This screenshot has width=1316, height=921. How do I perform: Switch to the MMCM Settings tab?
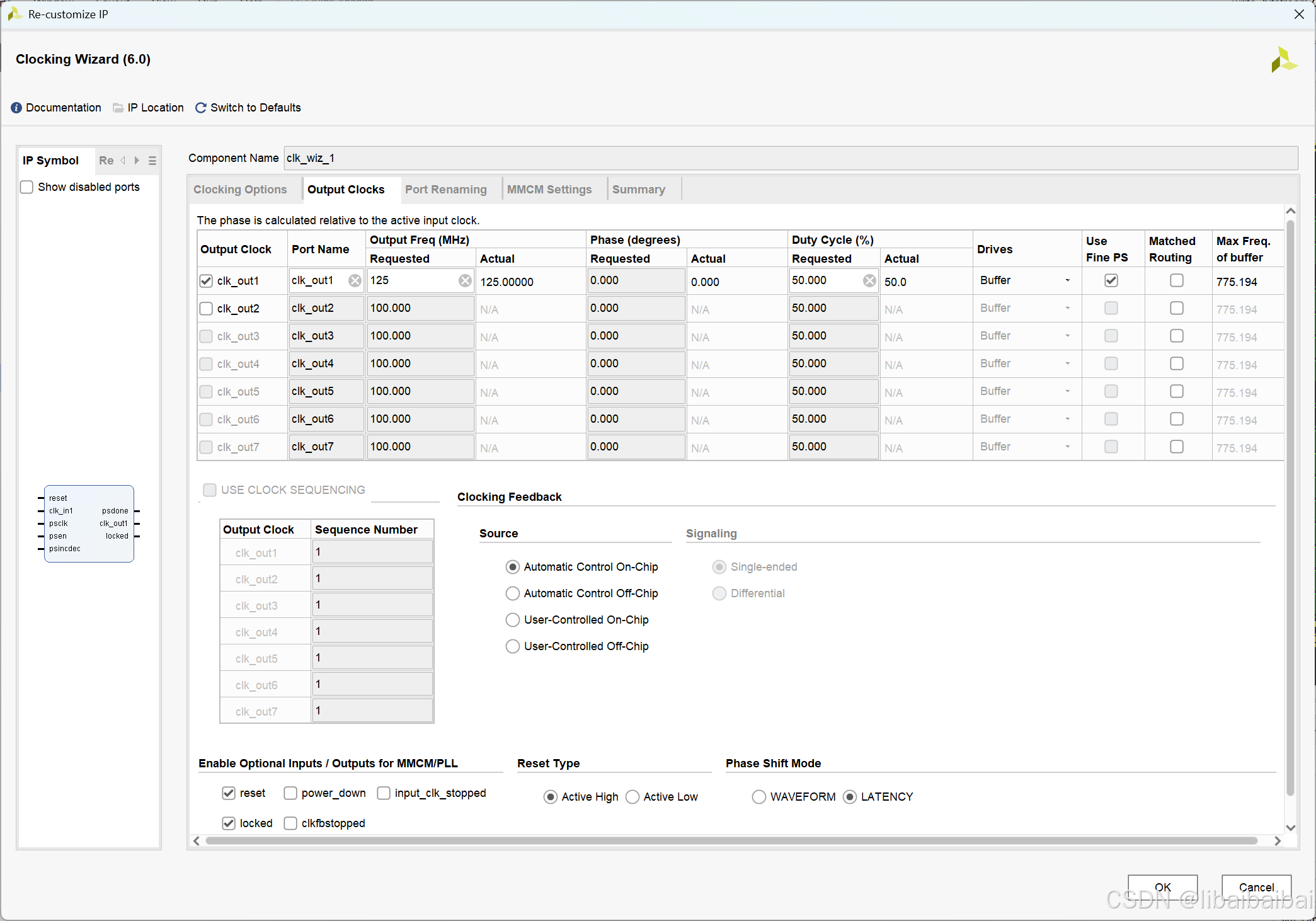click(549, 190)
